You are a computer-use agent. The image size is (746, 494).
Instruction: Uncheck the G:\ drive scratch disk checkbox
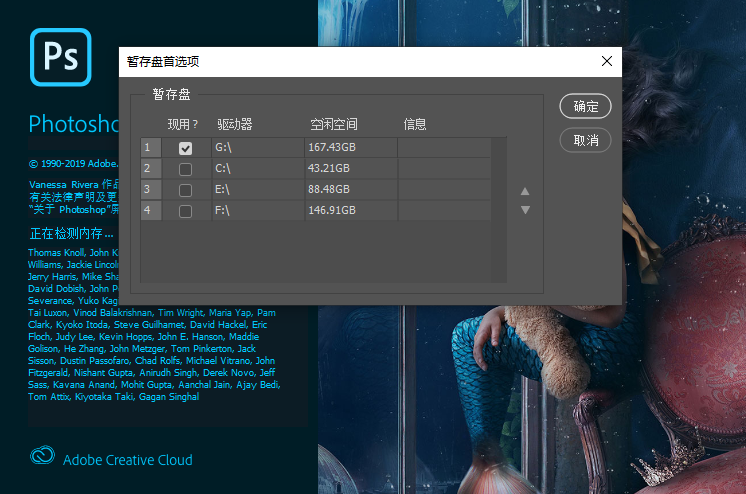(x=186, y=148)
